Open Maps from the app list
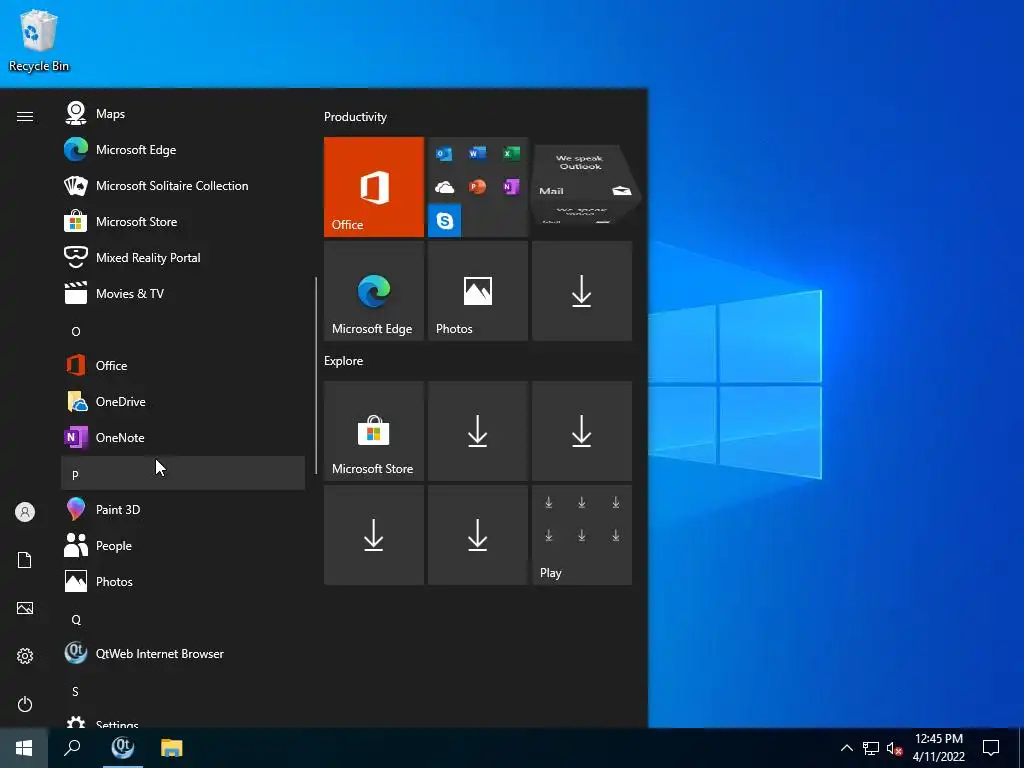The width and height of the screenshot is (1024, 768). [183, 114]
